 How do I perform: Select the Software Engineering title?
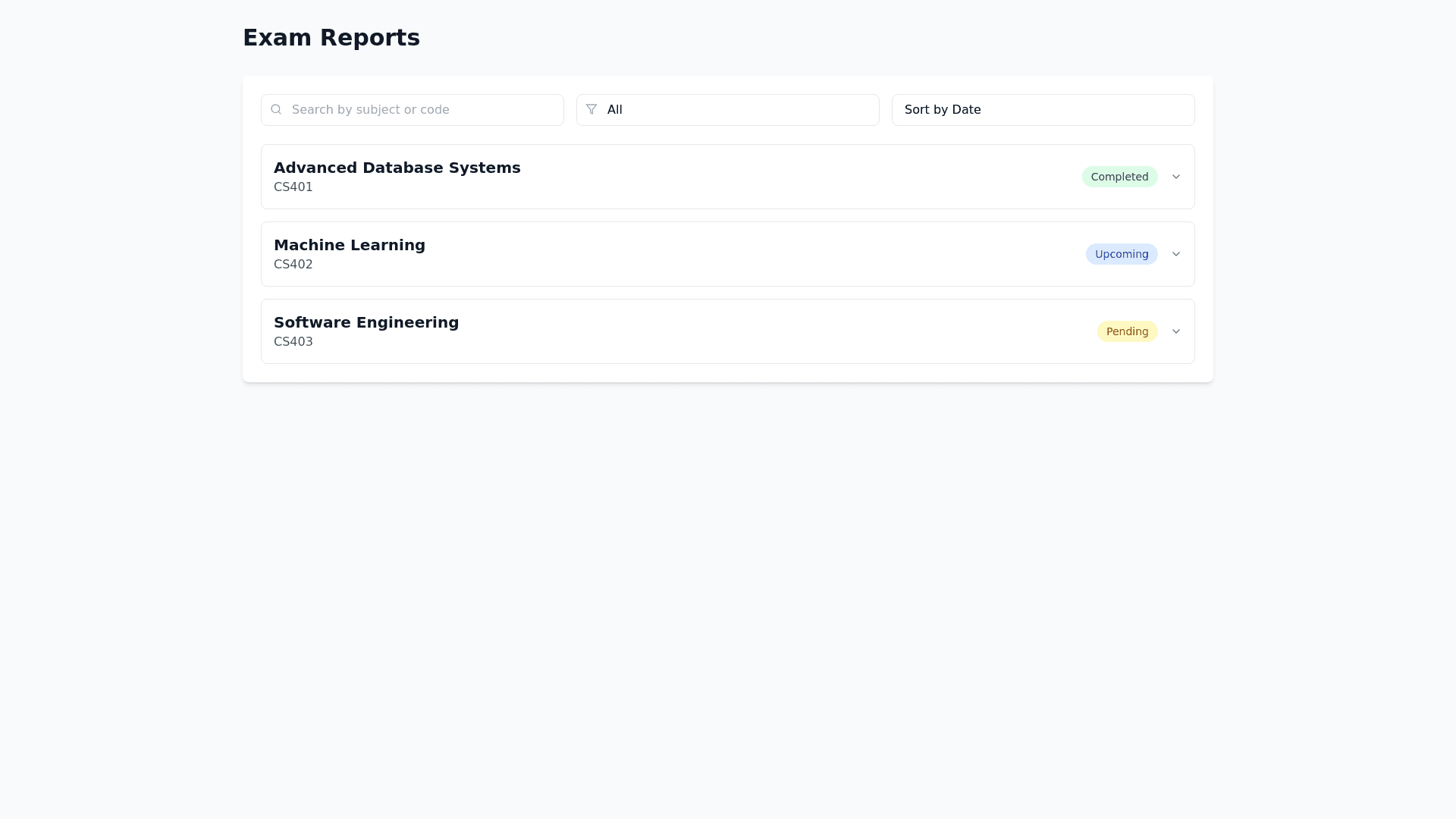pyautogui.click(x=366, y=322)
